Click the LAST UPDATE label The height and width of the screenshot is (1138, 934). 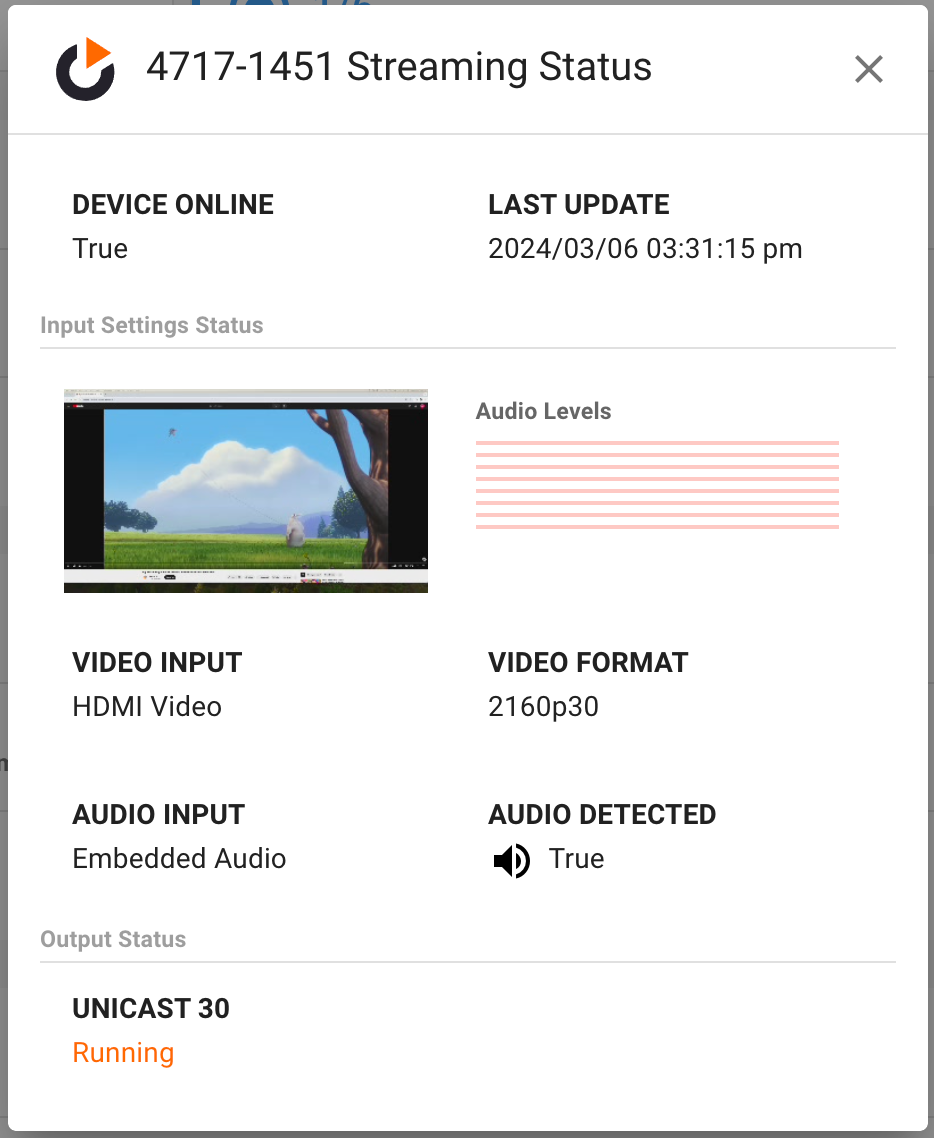[x=578, y=205]
